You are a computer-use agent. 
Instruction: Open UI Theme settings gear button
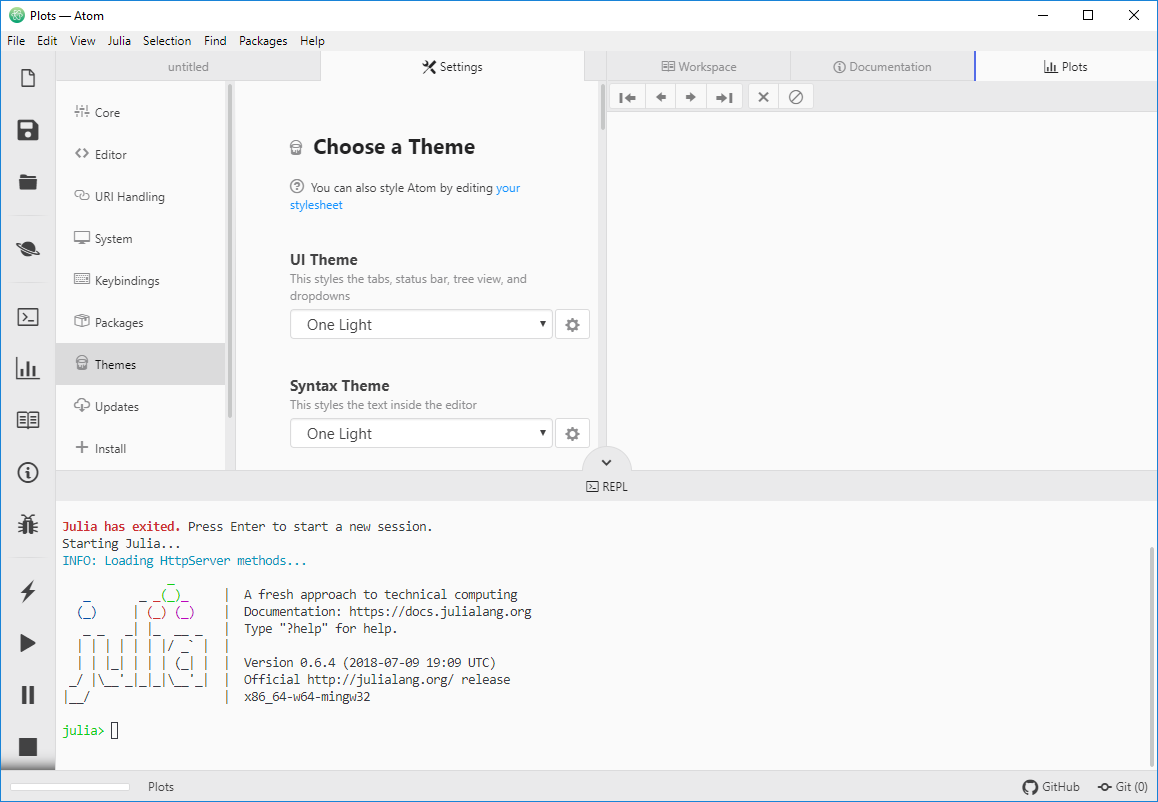(x=572, y=325)
